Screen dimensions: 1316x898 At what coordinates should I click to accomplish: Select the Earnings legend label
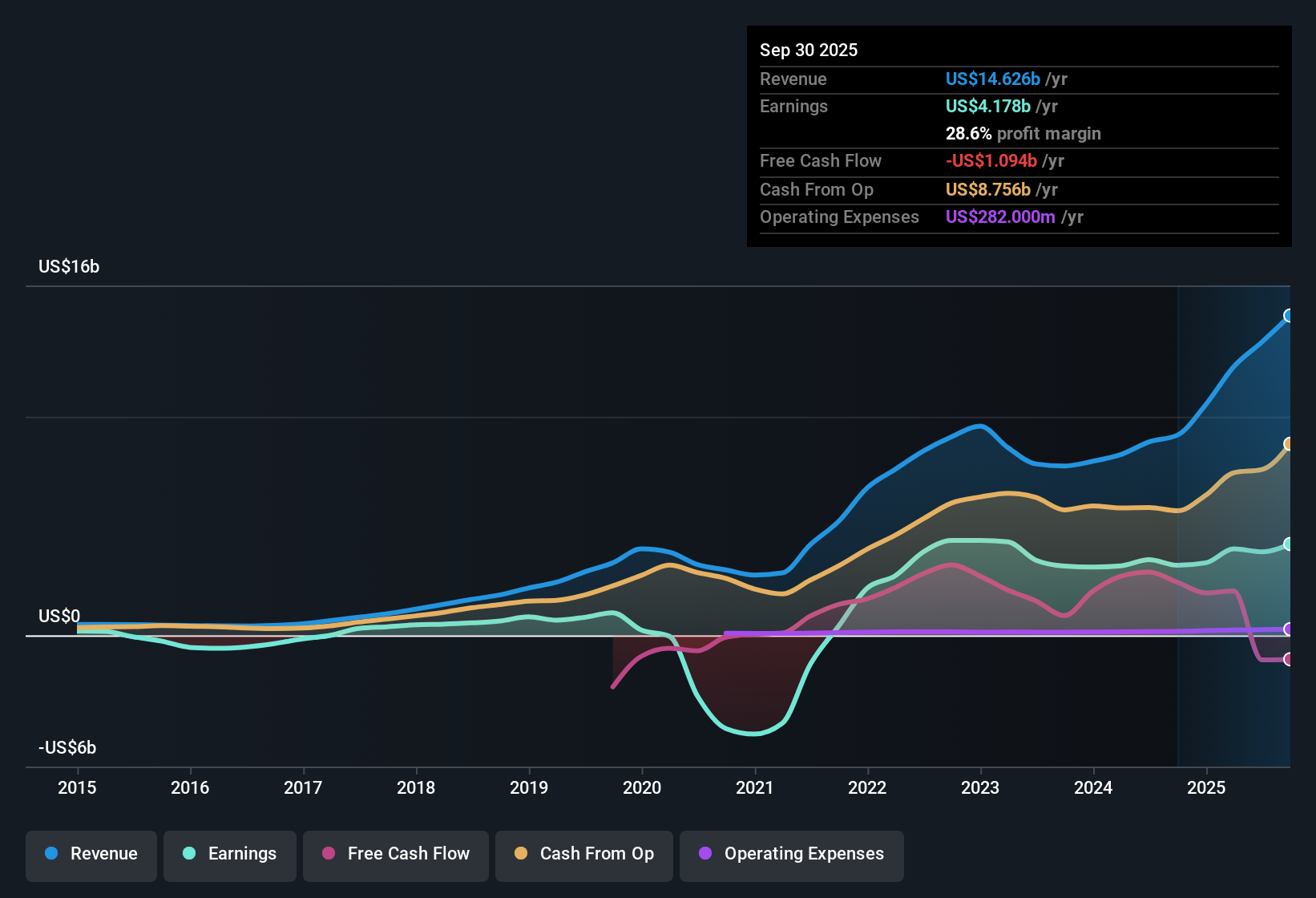tap(243, 854)
